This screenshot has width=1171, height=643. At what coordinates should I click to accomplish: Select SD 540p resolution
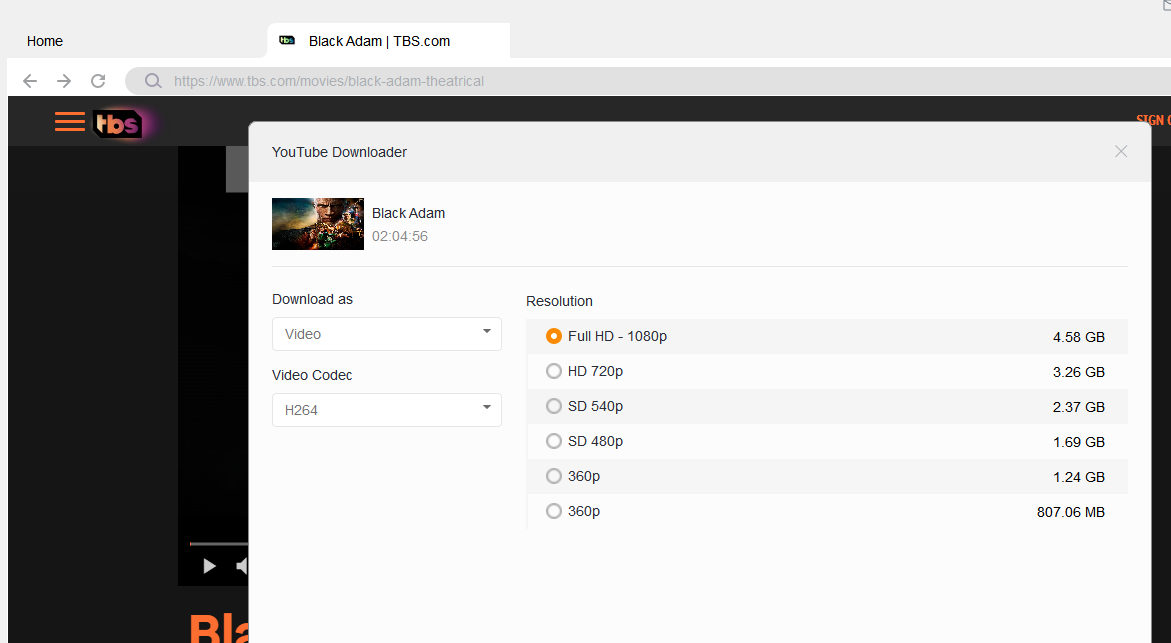(x=554, y=406)
